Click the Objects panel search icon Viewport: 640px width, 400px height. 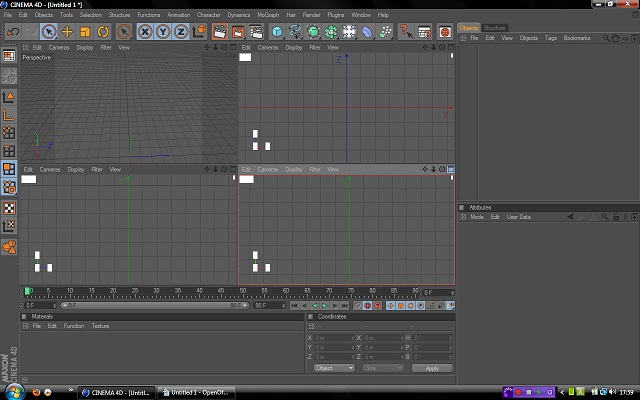point(607,38)
